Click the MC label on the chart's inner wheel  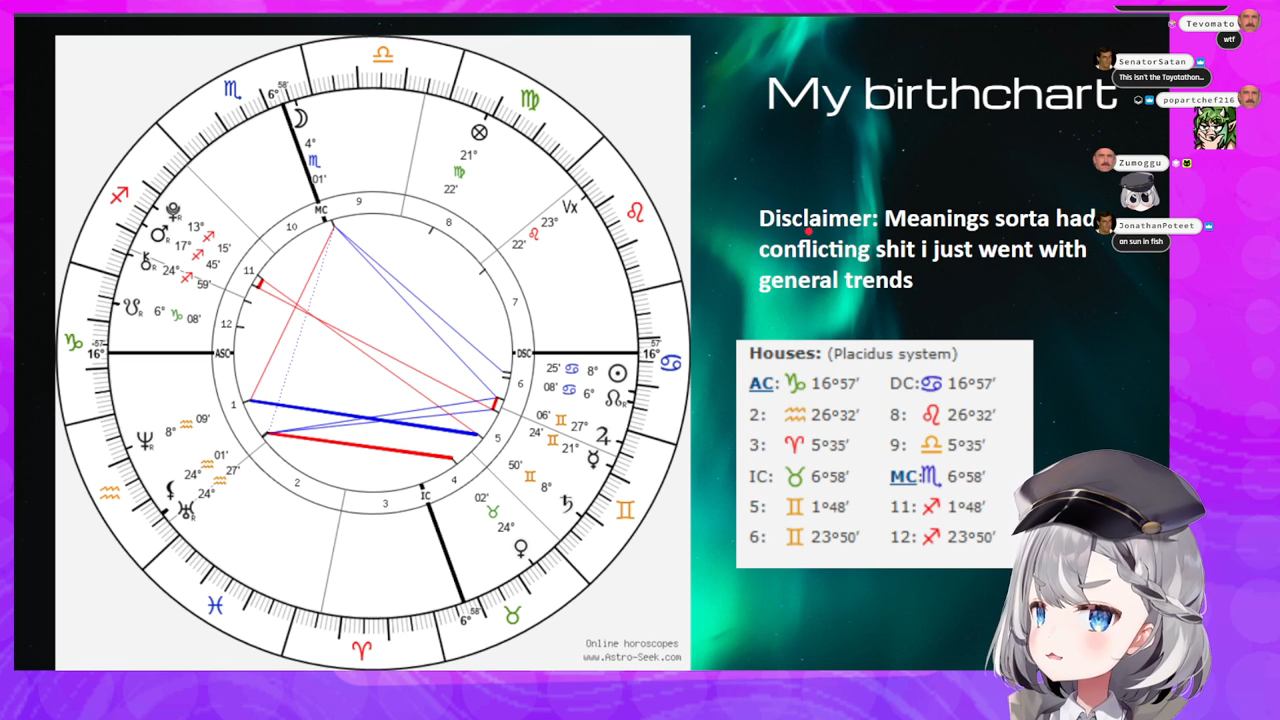(x=321, y=210)
